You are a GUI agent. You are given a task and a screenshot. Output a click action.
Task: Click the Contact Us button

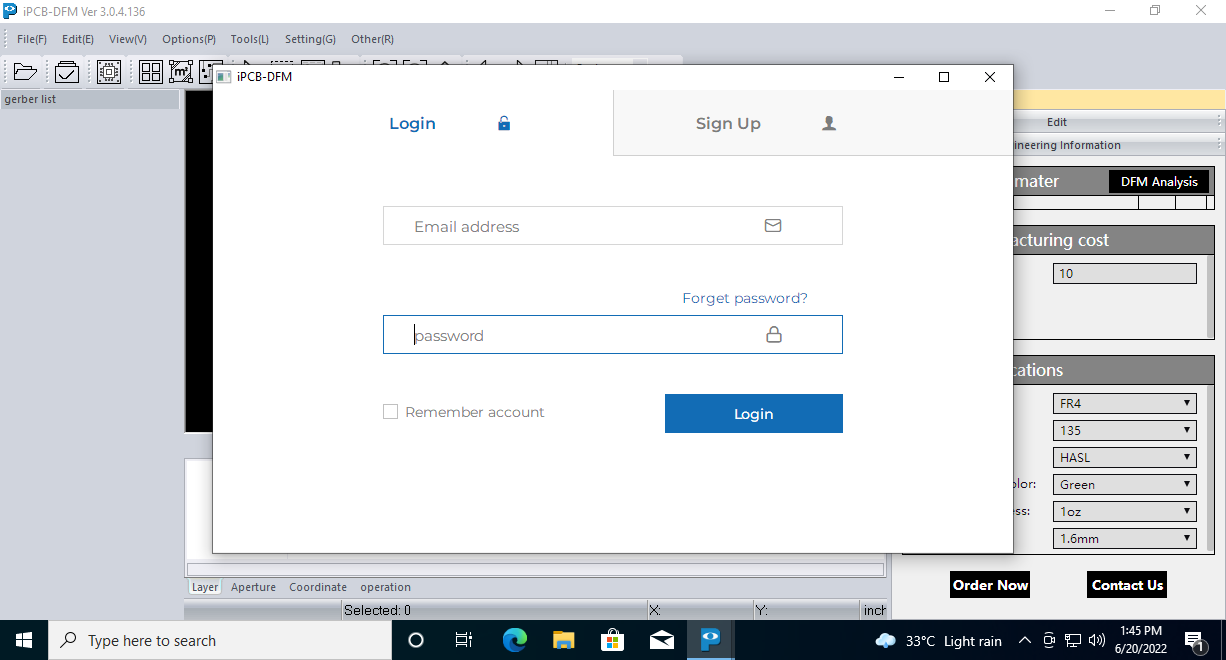point(1127,585)
